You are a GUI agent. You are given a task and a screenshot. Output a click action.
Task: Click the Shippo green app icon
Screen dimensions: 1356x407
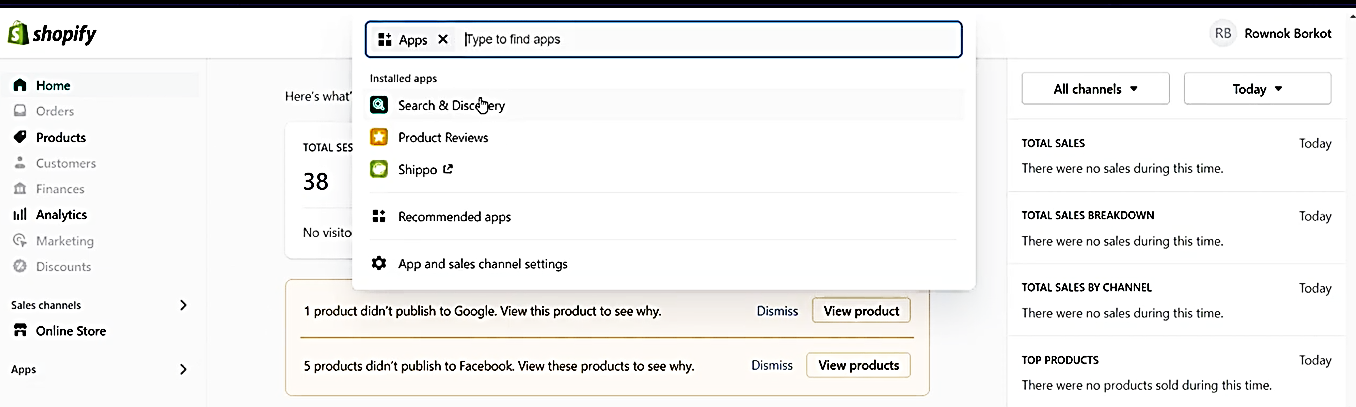[x=379, y=169]
